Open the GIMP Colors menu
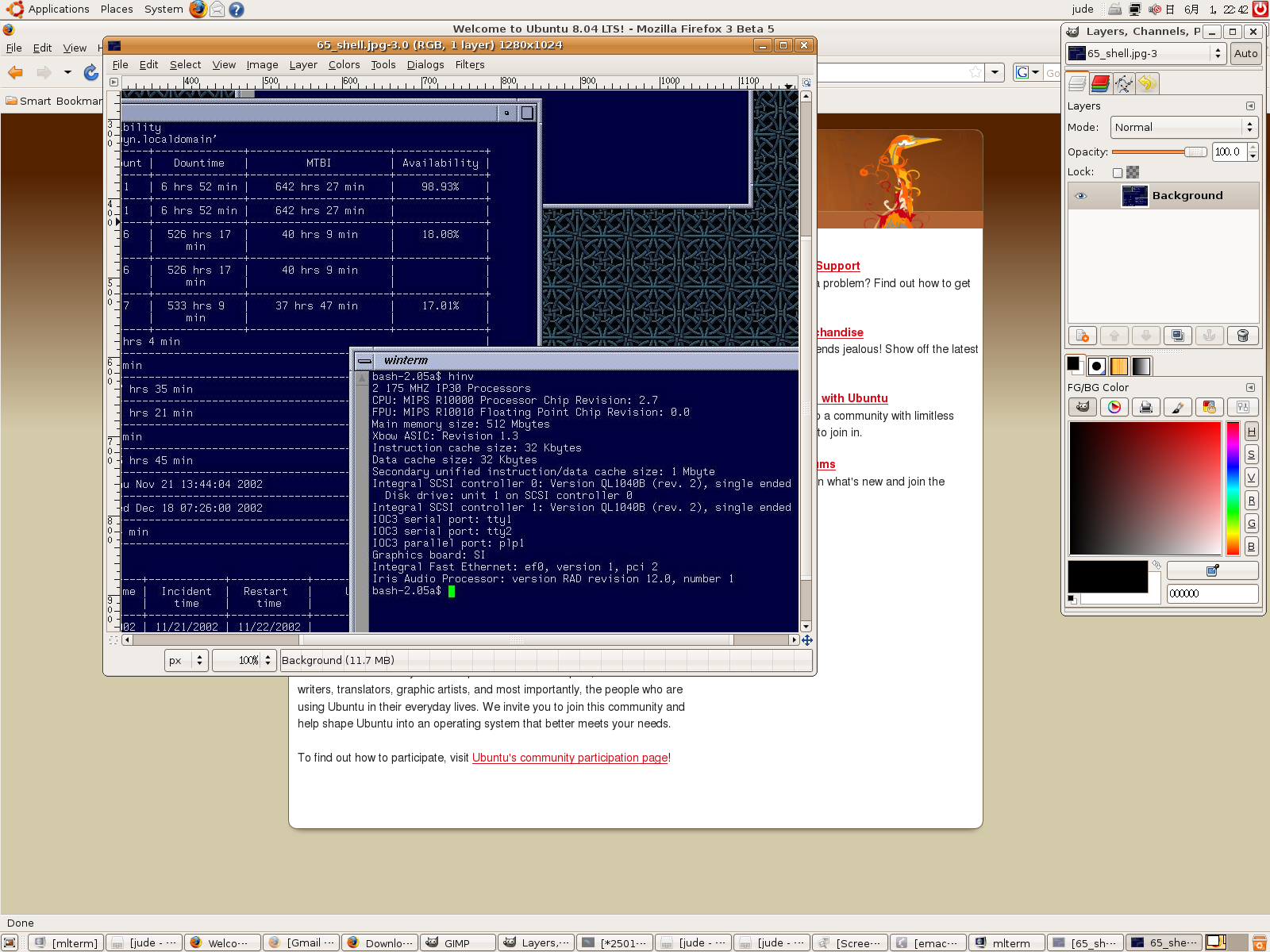The width and height of the screenshot is (1270, 952). [x=344, y=64]
